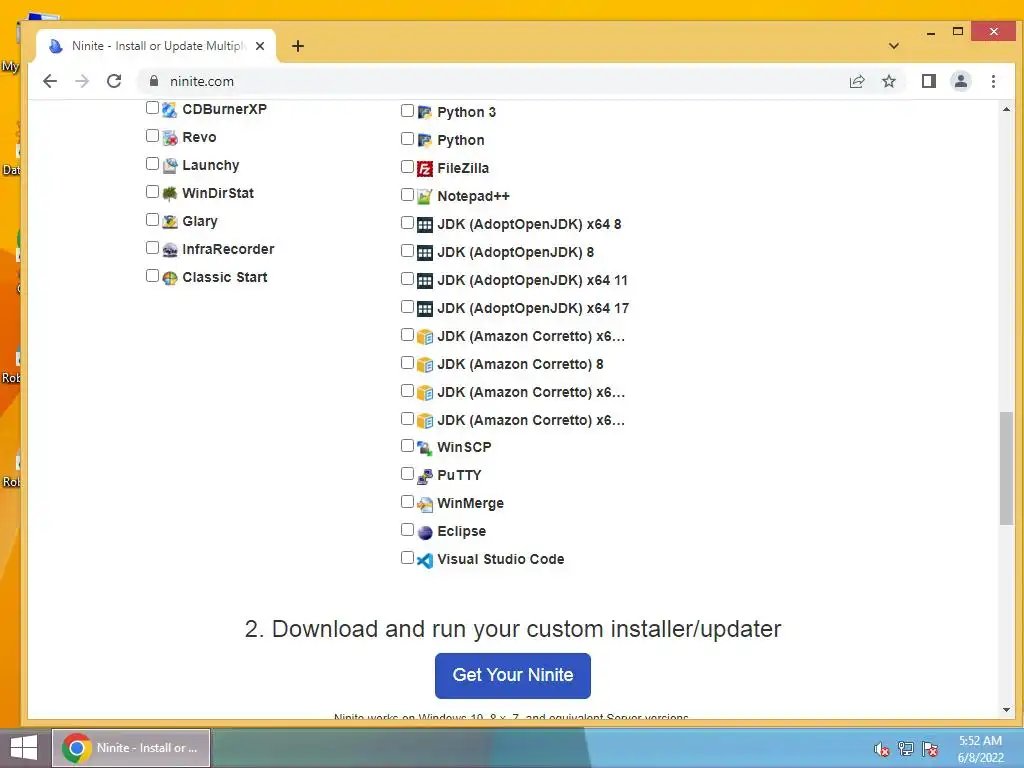Click the Get Your Ninite button
1024x768 pixels.
[x=513, y=675]
